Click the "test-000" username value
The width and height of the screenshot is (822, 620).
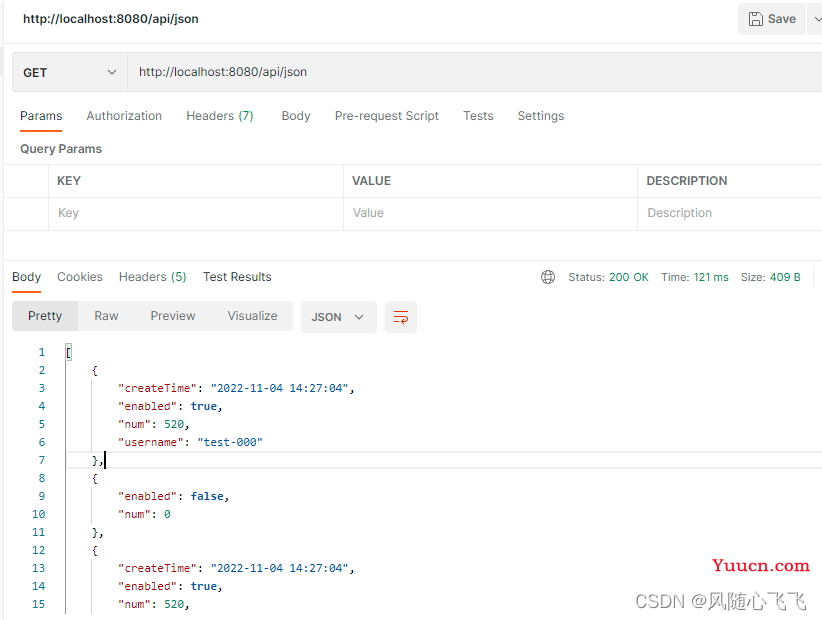[230, 442]
